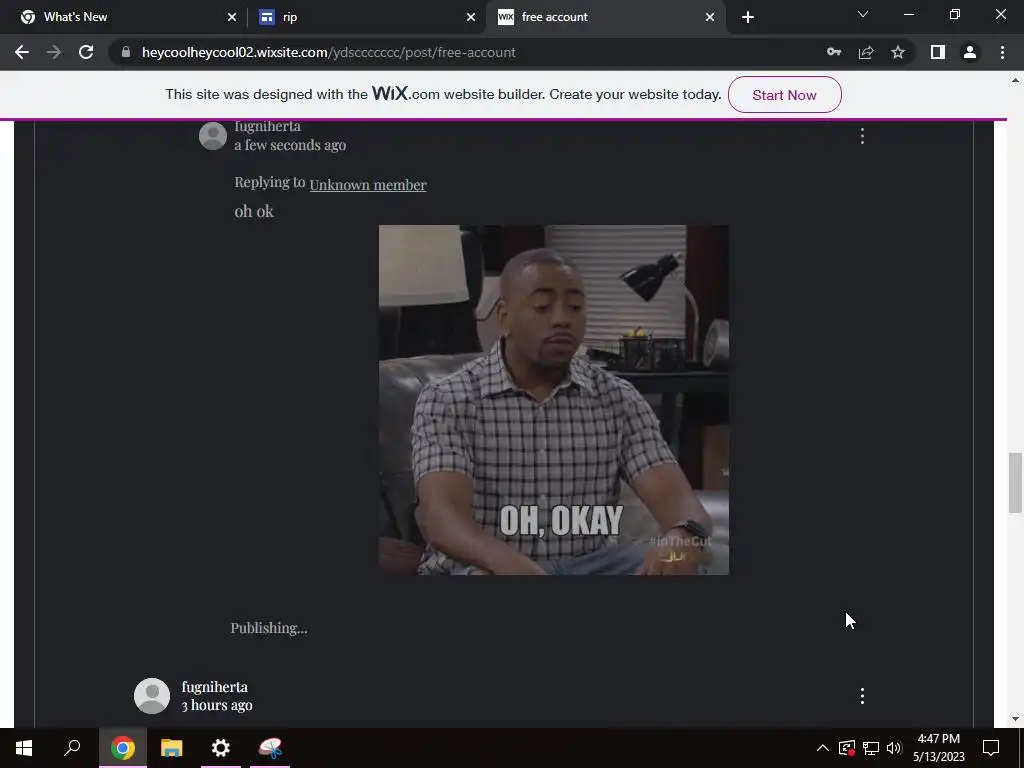Switch to What's New tab
Viewport: 1024px width, 768px height.
point(124,17)
